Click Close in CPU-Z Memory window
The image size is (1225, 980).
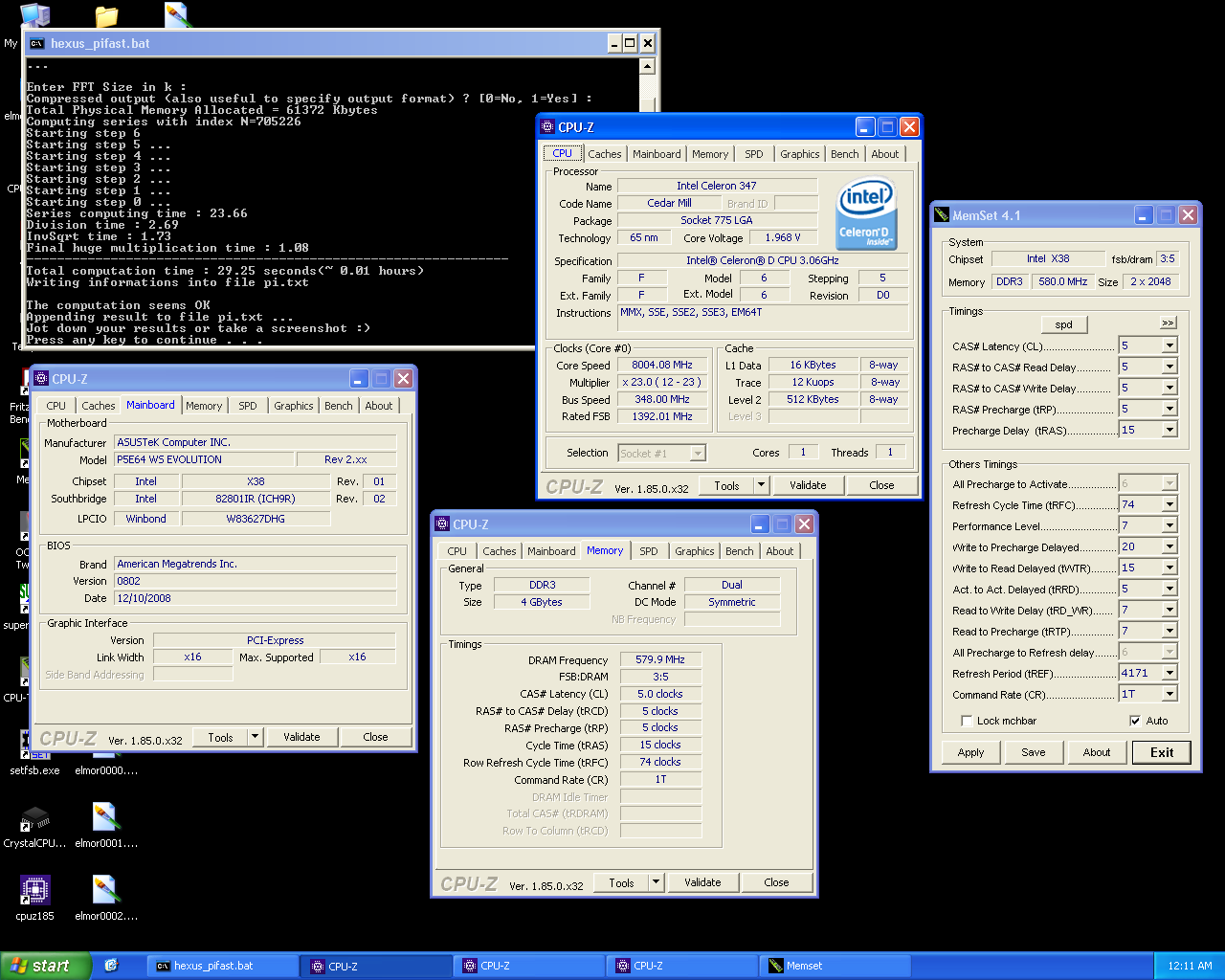pos(777,882)
